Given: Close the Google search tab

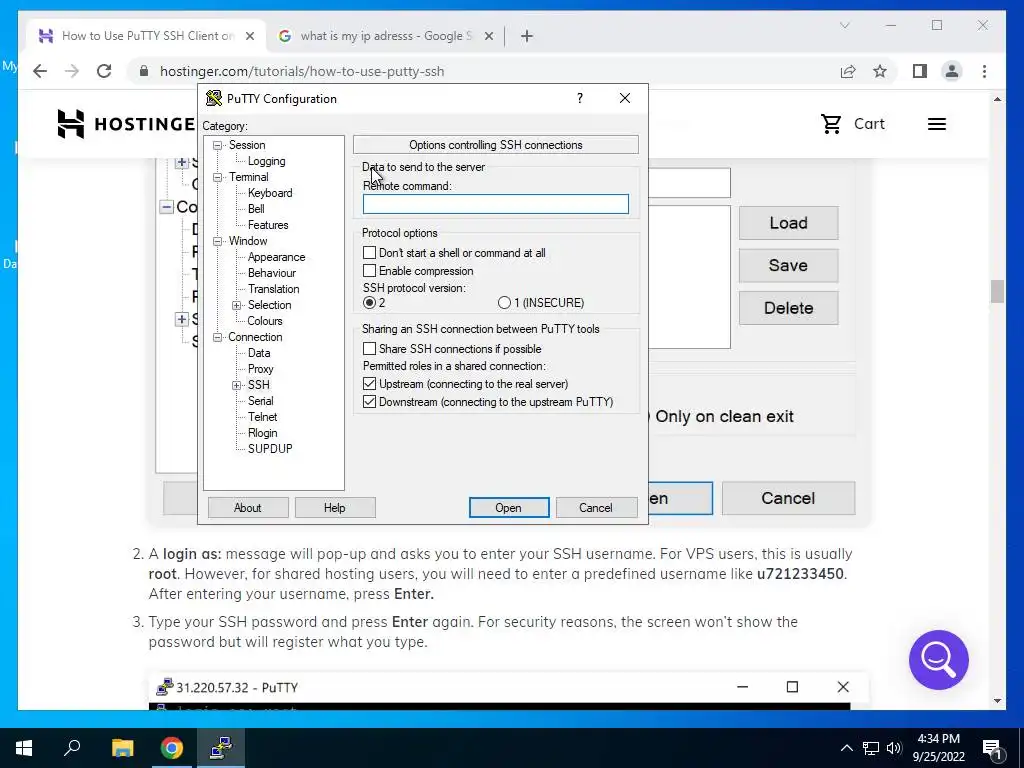Looking at the screenshot, I should pos(488,36).
